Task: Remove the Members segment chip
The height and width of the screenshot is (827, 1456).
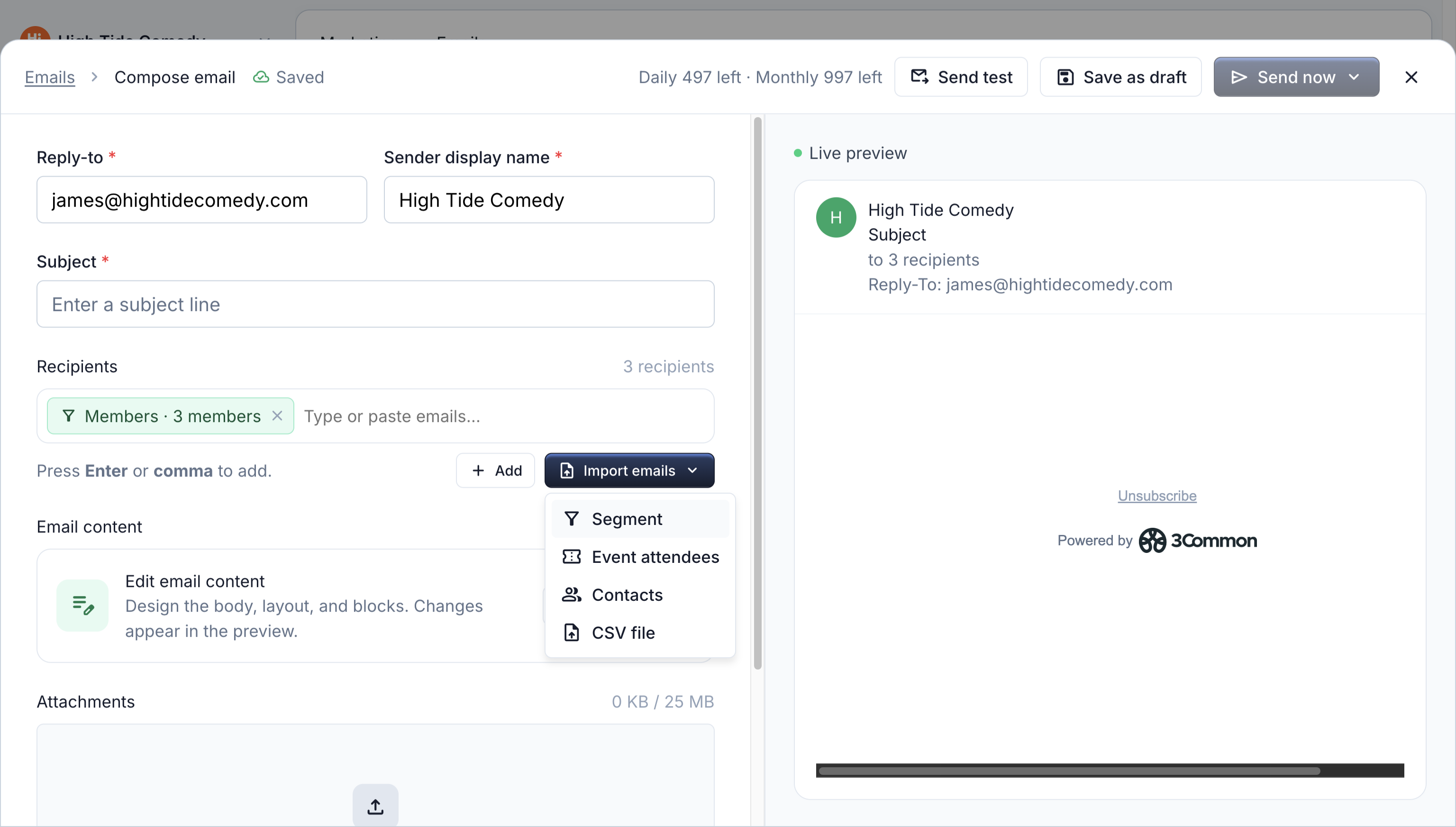Action: pos(277,416)
